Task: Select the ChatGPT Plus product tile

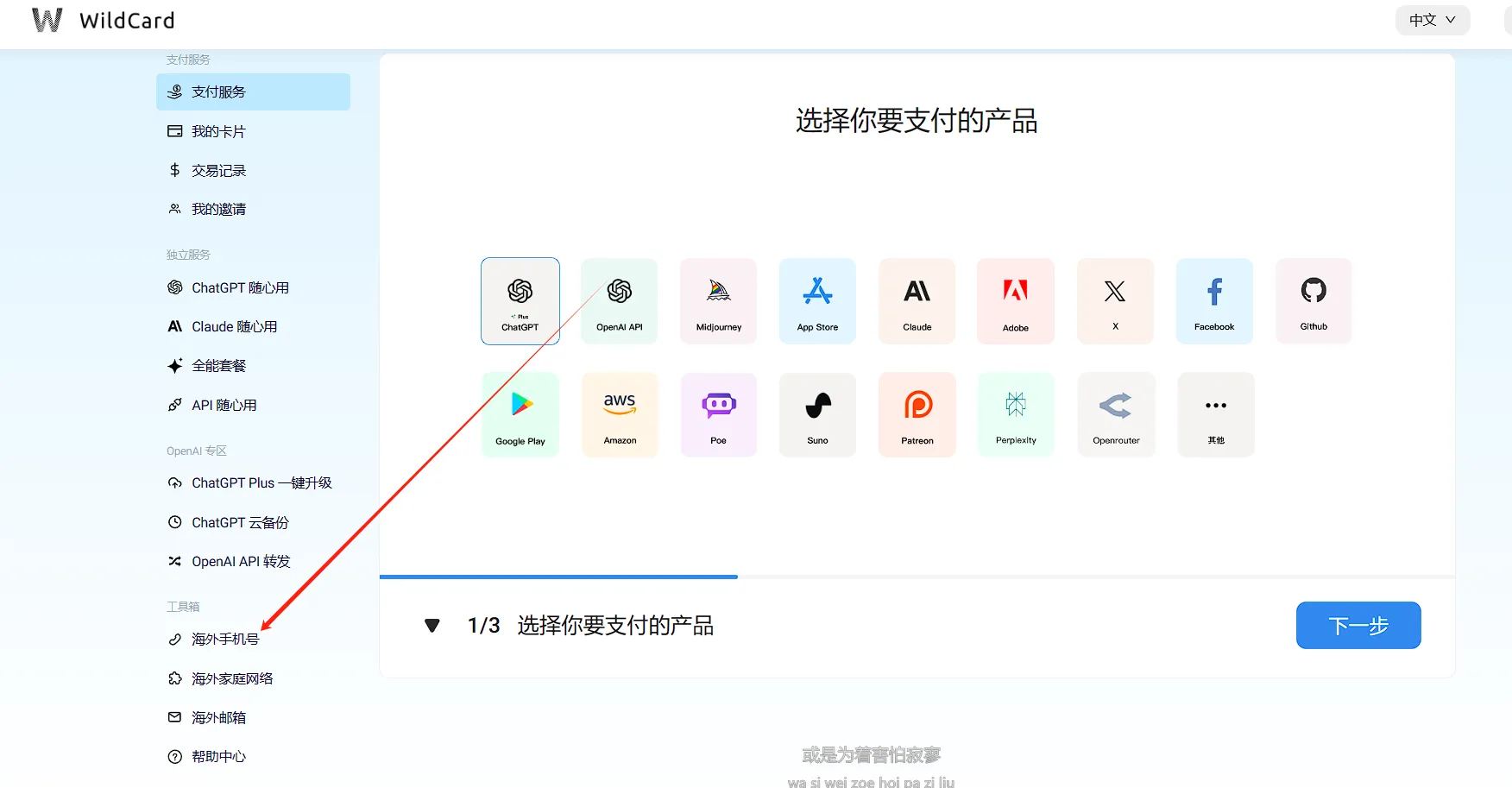Action: [x=520, y=301]
